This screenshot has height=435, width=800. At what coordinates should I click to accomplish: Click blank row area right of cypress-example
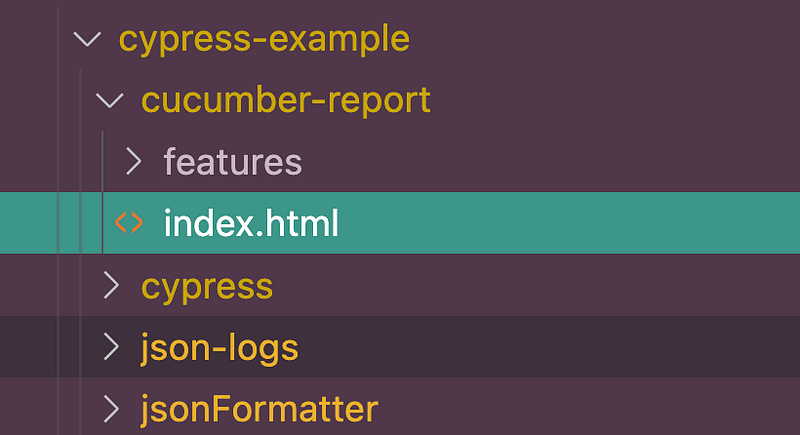pyautogui.click(x=600, y=39)
